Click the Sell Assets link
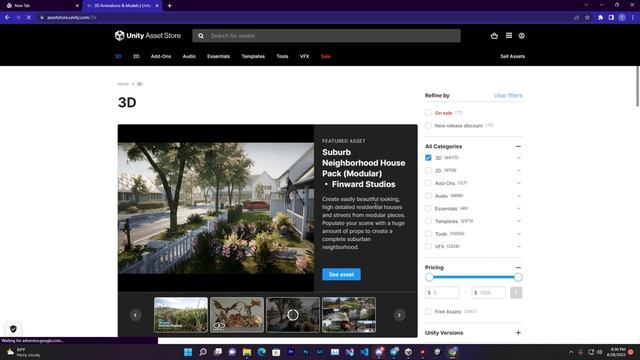The height and width of the screenshot is (360, 640). click(x=513, y=56)
